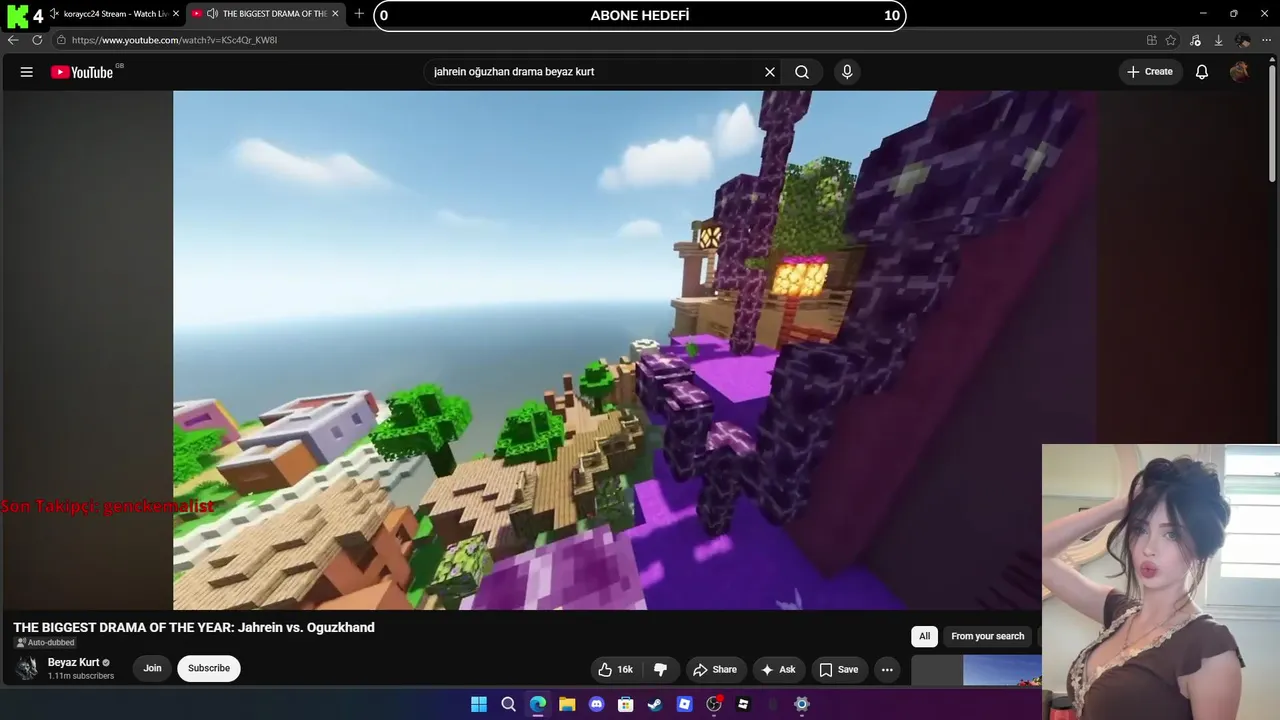This screenshot has height=720, width=1280.
Task: Open the browser profile picture
Action: pyautogui.click(x=1243, y=40)
